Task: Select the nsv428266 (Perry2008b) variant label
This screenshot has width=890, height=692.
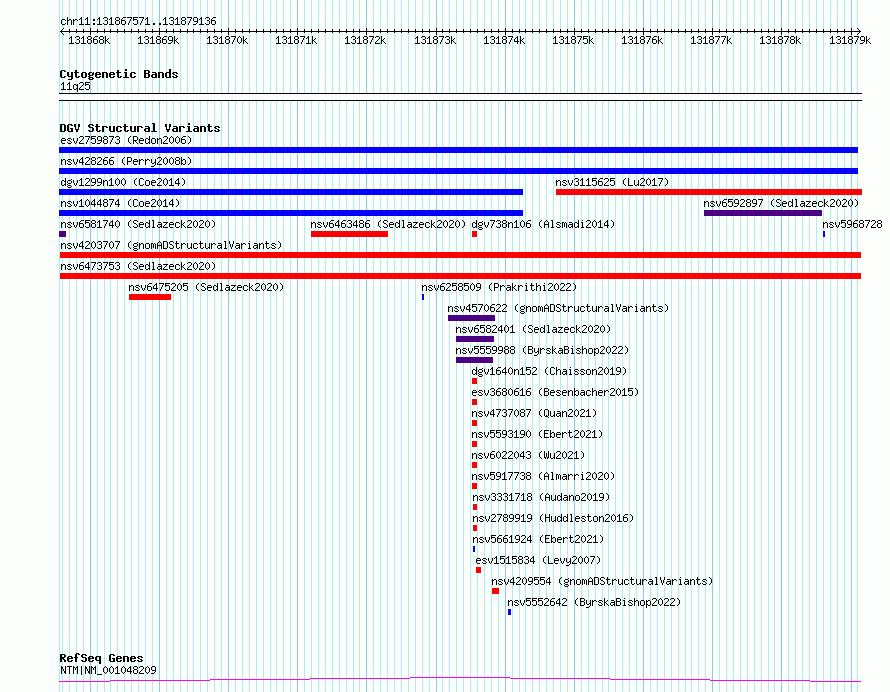Action: click(126, 161)
